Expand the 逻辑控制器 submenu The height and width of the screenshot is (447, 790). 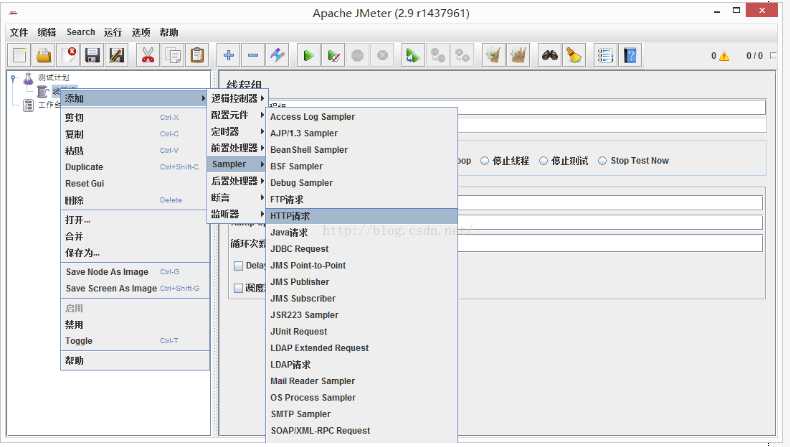237,98
